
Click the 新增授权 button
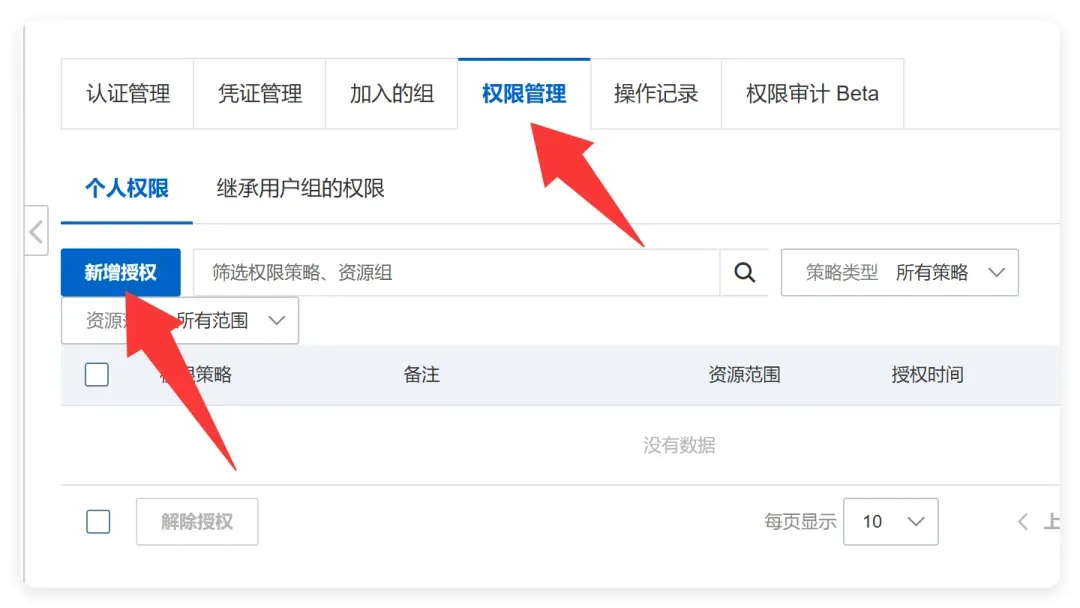coord(121,273)
